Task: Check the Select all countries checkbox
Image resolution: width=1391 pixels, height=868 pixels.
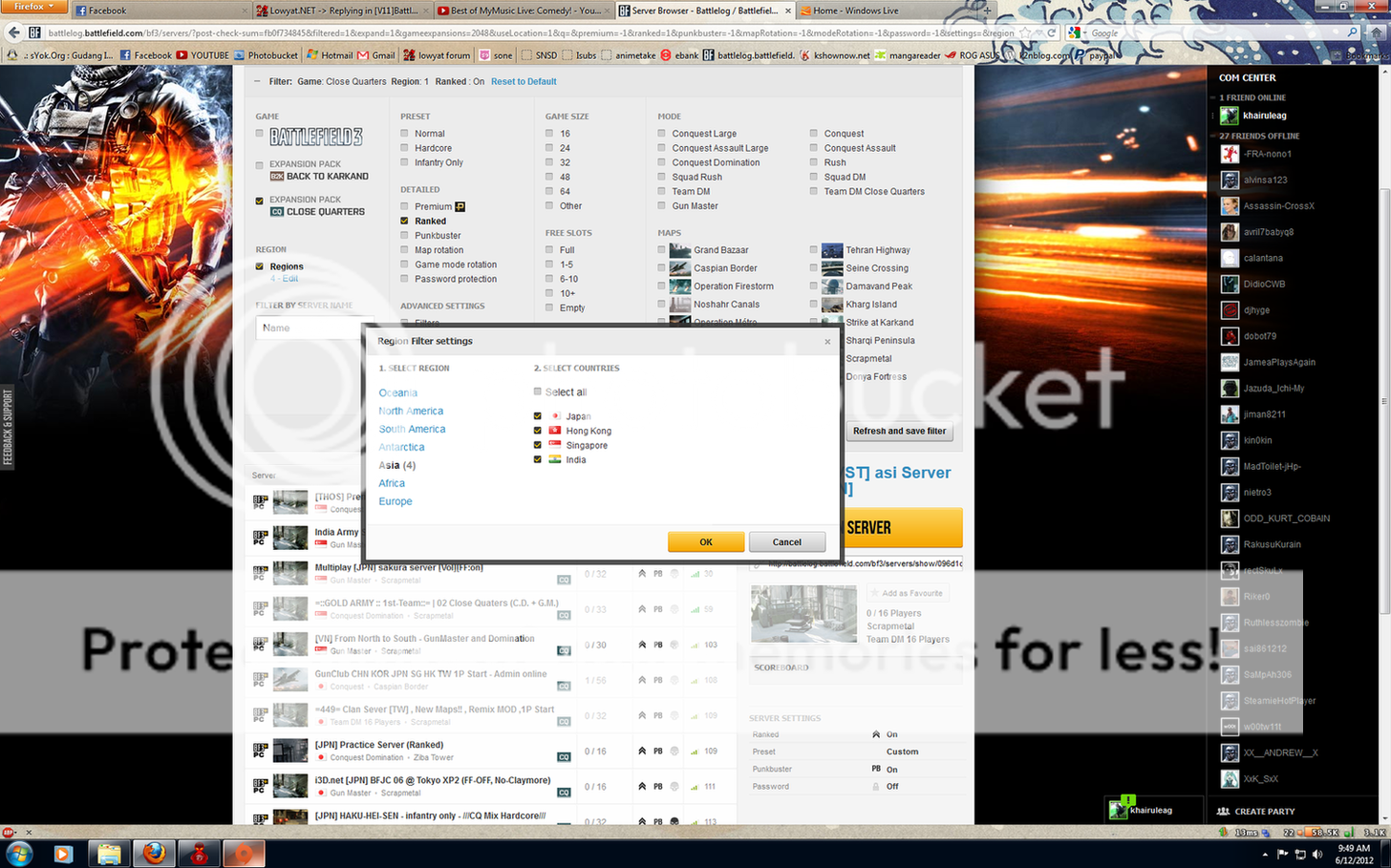Action: point(537,392)
